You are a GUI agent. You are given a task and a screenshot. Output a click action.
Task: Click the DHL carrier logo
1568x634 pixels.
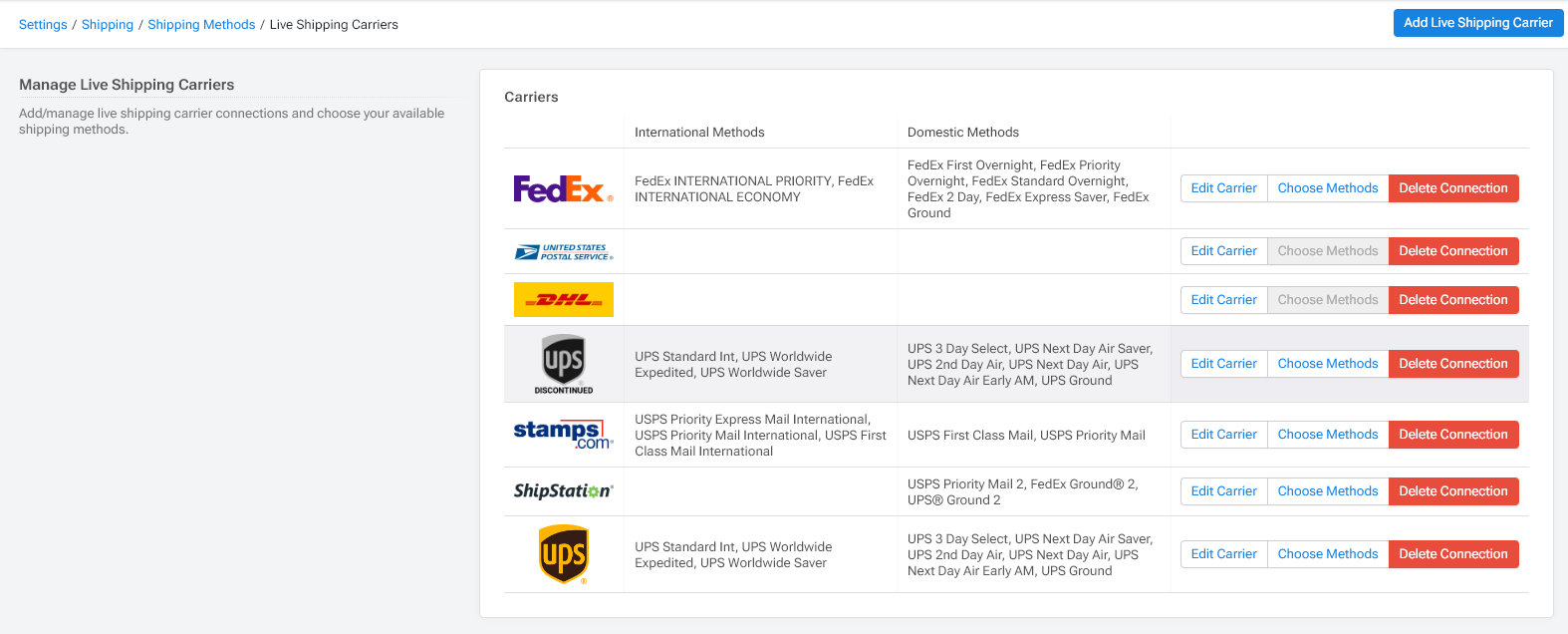tap(564, 300)
